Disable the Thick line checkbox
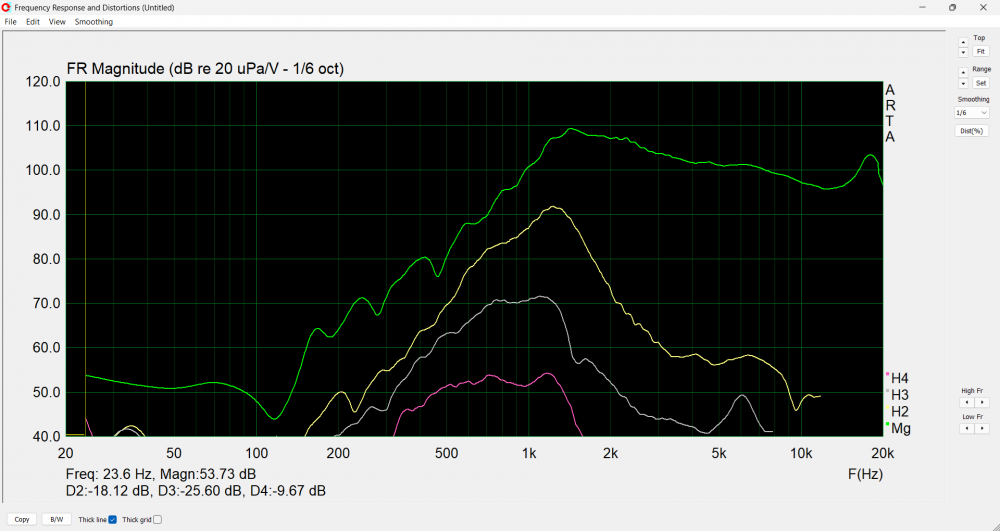 coord(113,519)
